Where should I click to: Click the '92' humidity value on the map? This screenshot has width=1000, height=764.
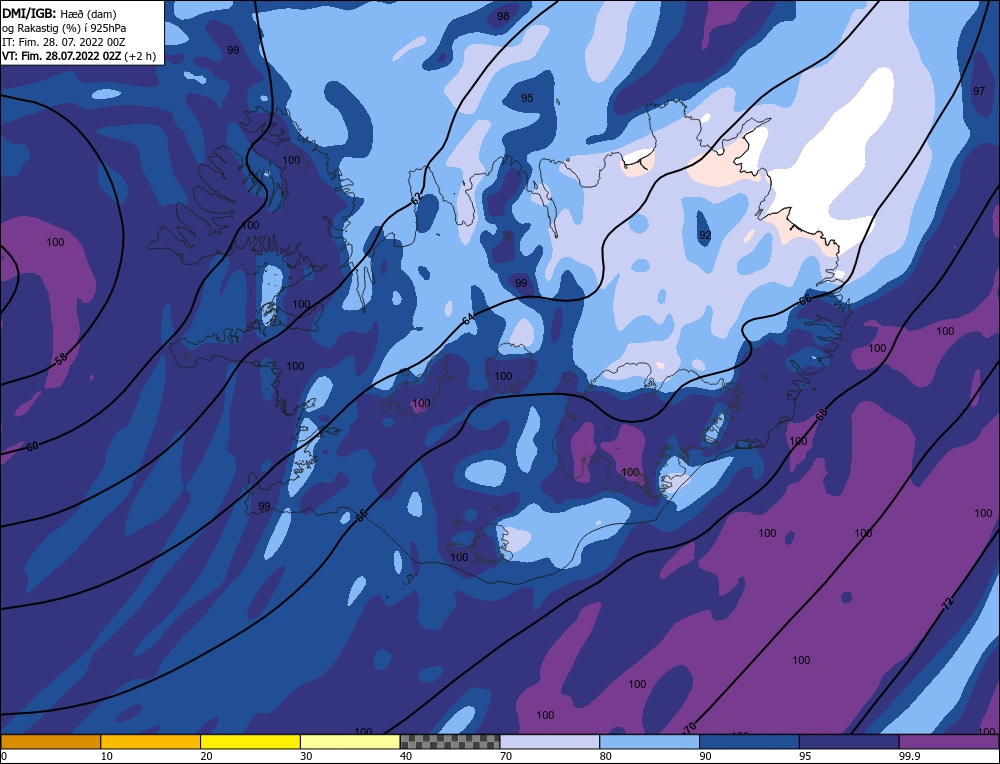[705, 235]
